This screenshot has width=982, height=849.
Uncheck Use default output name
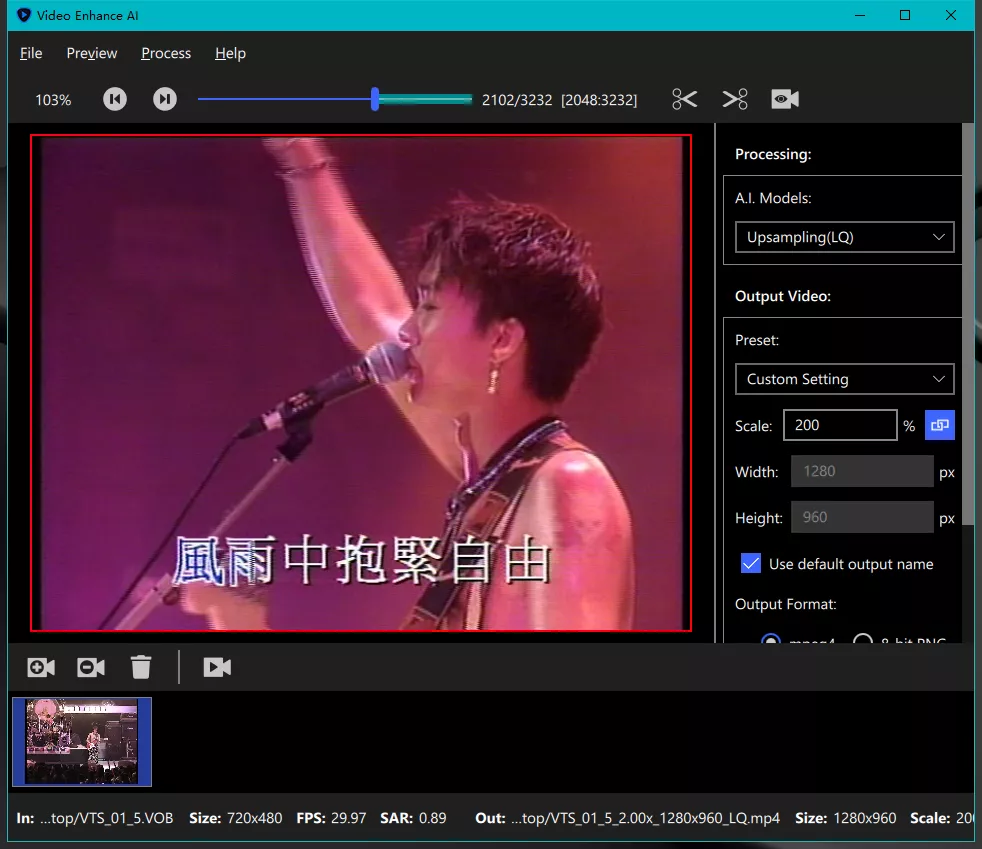(x=751, y=563)
